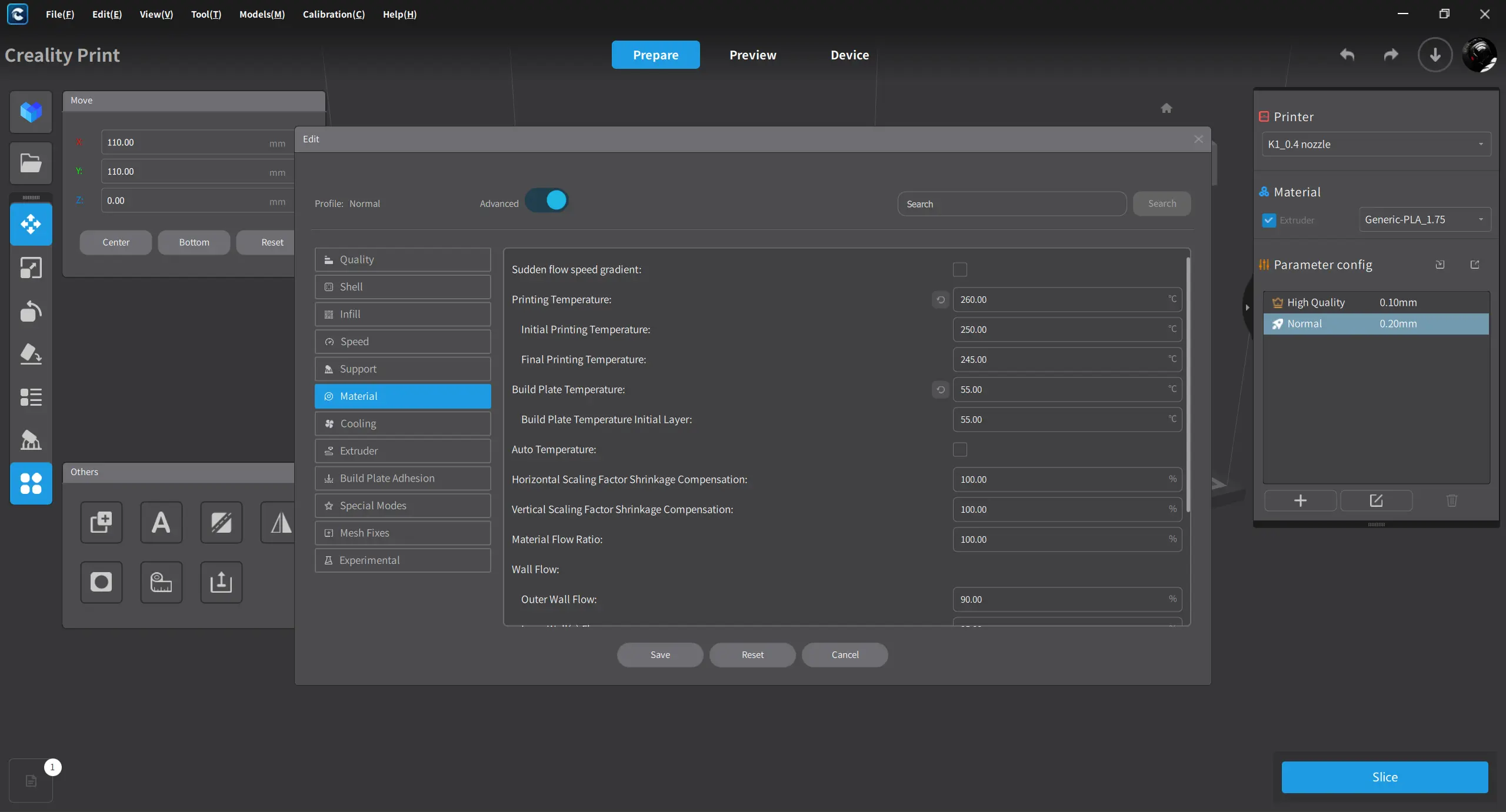Viewport: 1506px width, 812px height.
Task: Click the Printing Temperature 260.00 field
Action: pyautogui.click(x=1067, y=300)
